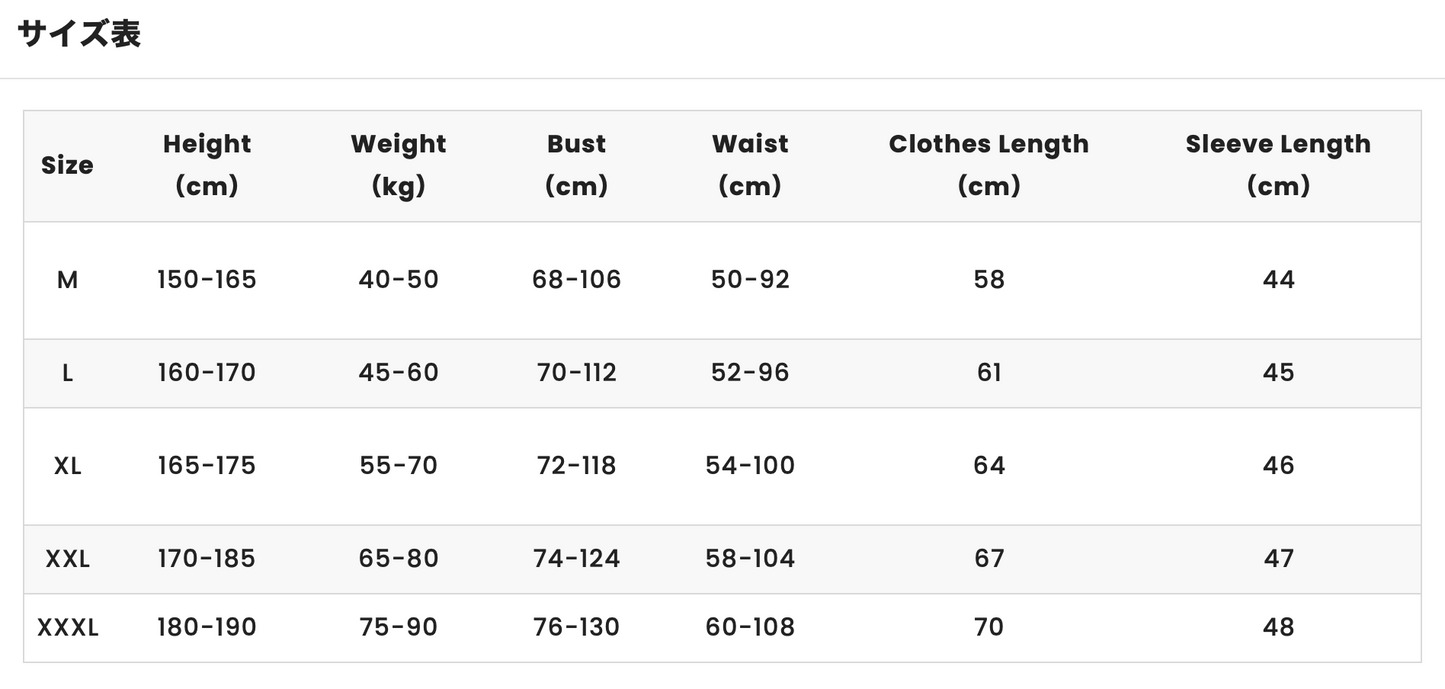Click the 45-60 weight cell
1445x689 pixels.
pyautogui.click(x=398, y=373)
